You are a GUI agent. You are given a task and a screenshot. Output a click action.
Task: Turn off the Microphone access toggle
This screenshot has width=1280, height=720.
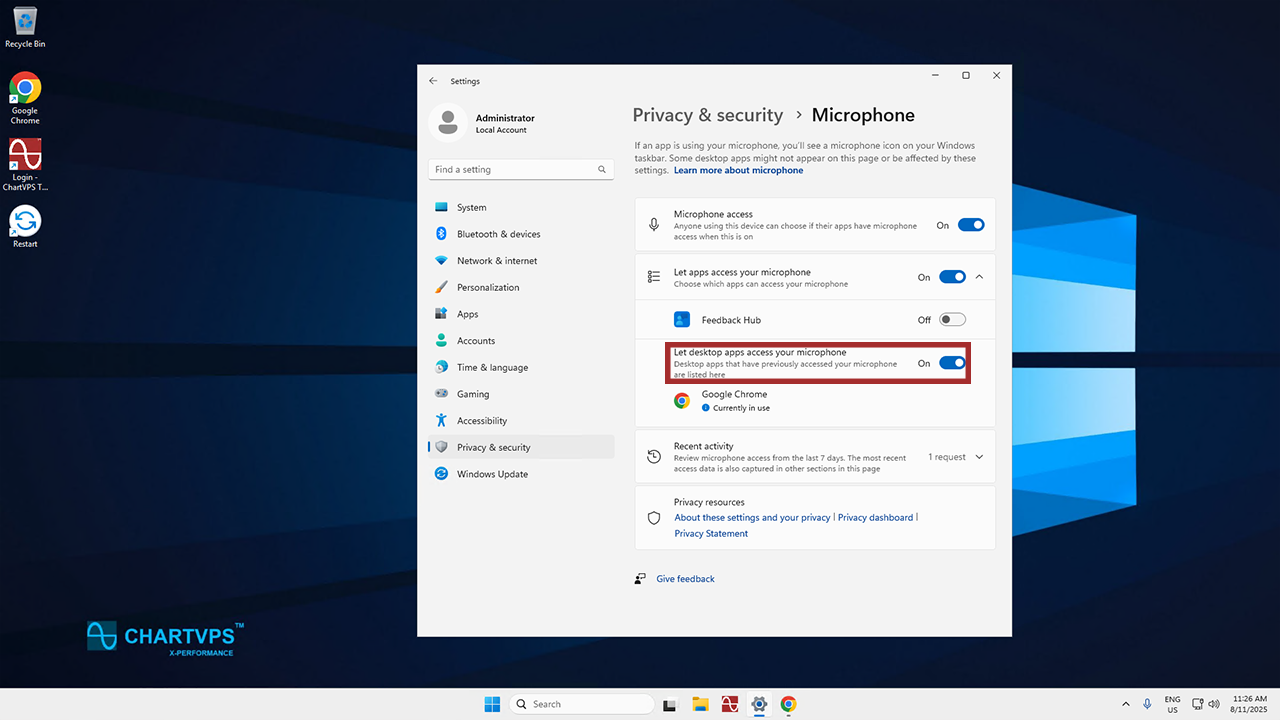[x=971, y=225]
